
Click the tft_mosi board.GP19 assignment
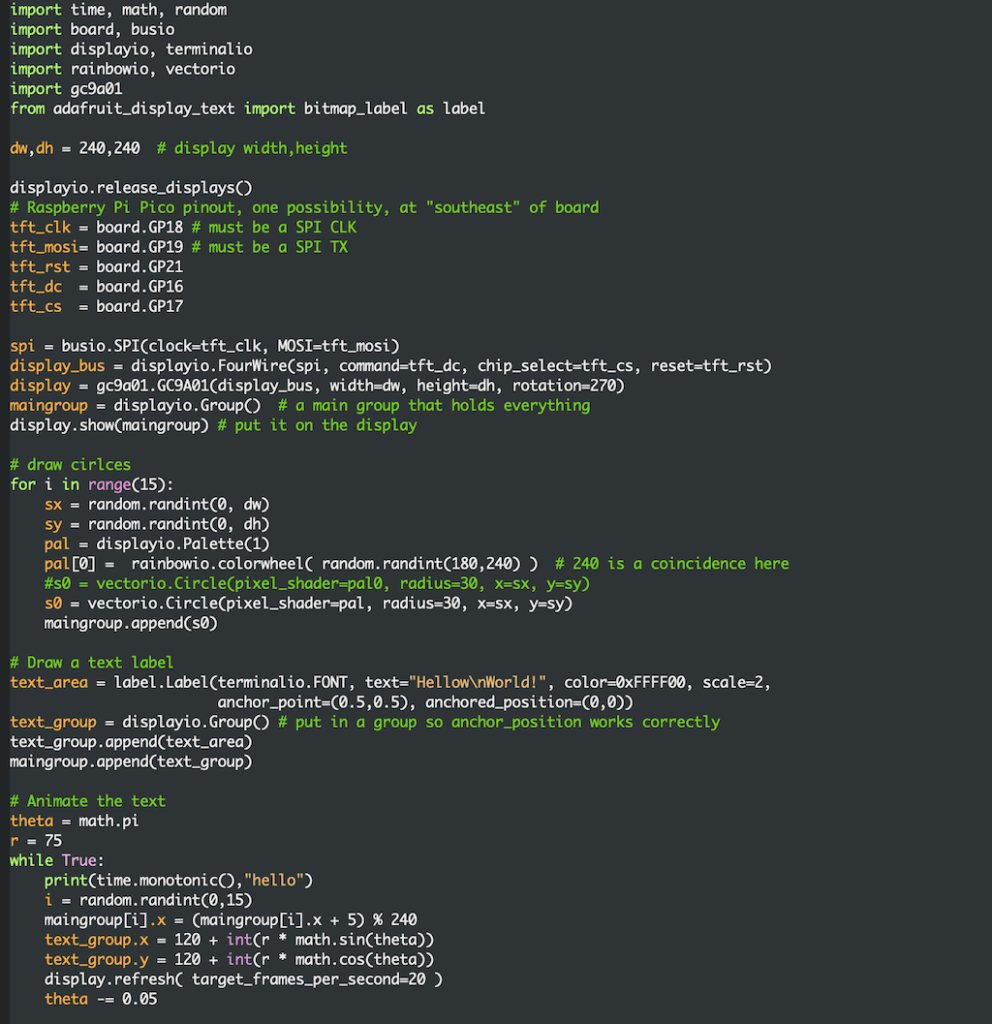[x=97, y=247]
